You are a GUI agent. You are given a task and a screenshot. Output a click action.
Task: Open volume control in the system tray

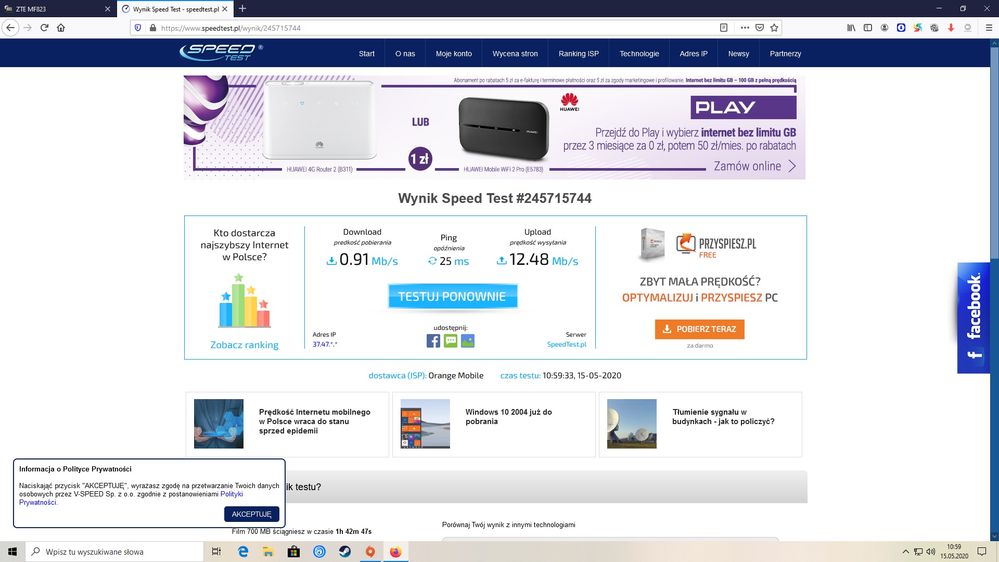click(931, 552)
